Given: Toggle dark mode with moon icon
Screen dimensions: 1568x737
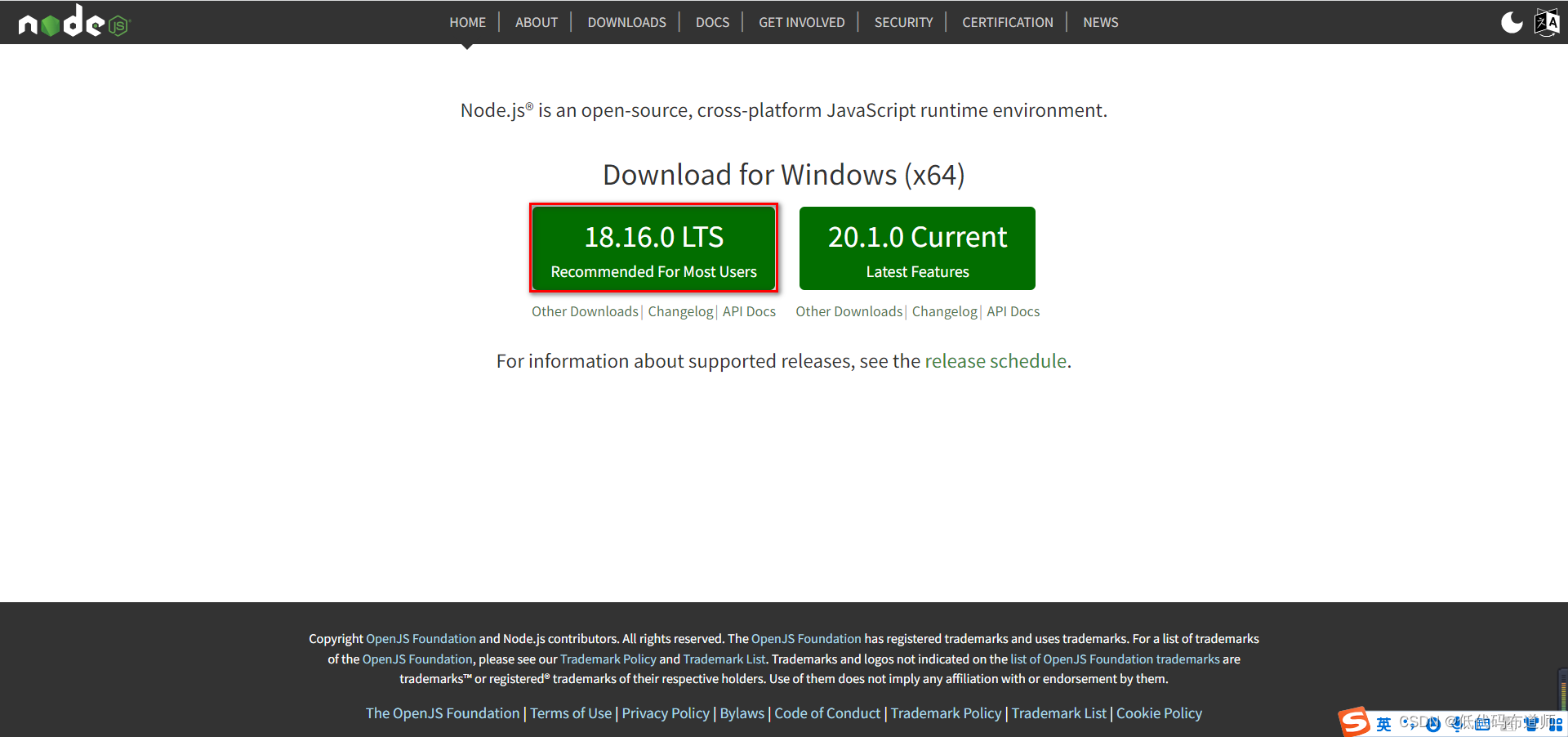Looking at the screenshot, I should tap(1512, 22).
